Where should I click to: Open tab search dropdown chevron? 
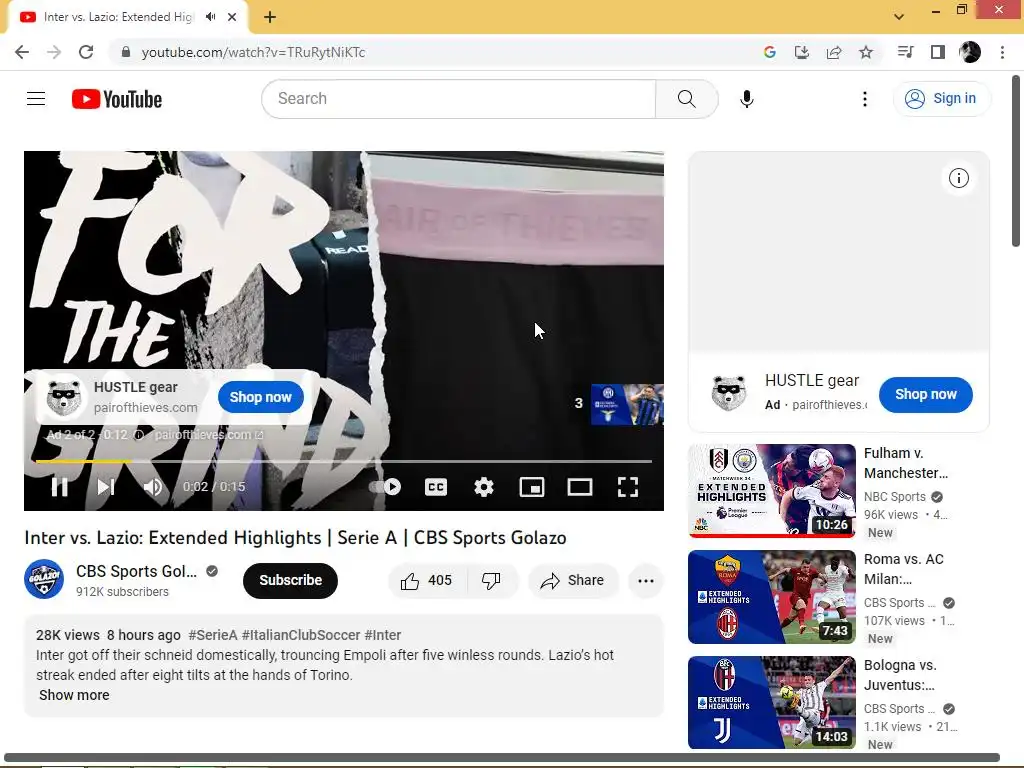[899, 17]
